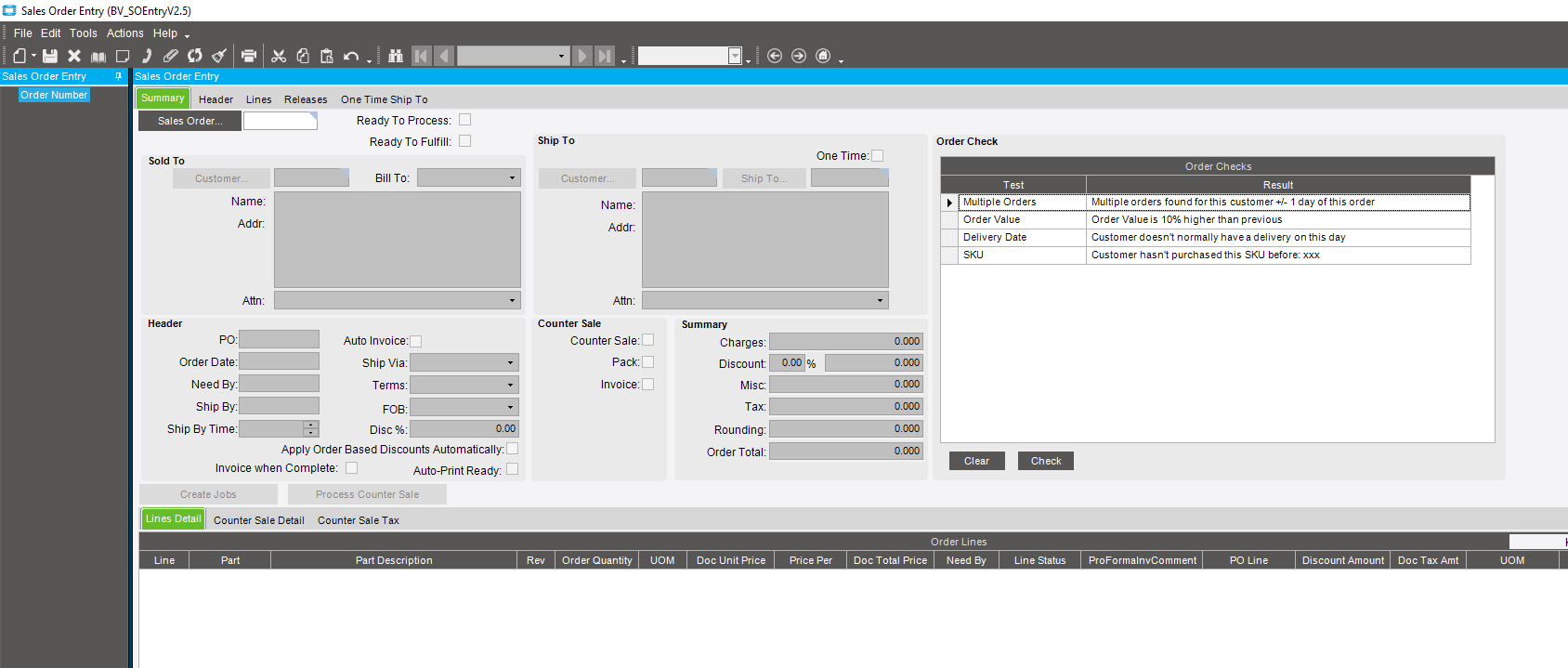Click the Back circular arrow icon
Viewport: 1568px width, 668px height.
pos(775,56)
